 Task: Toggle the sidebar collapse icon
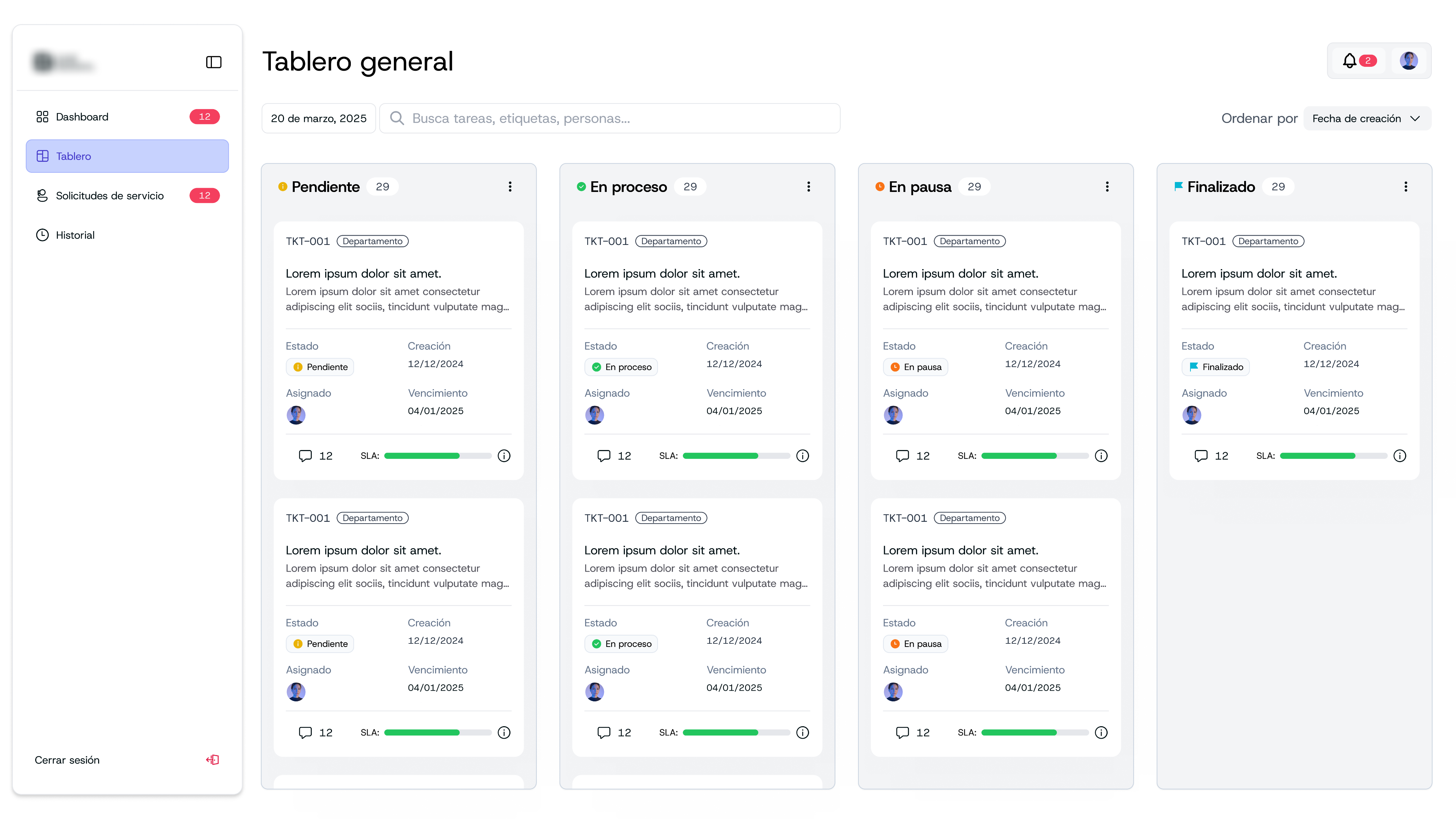(214, 62)
